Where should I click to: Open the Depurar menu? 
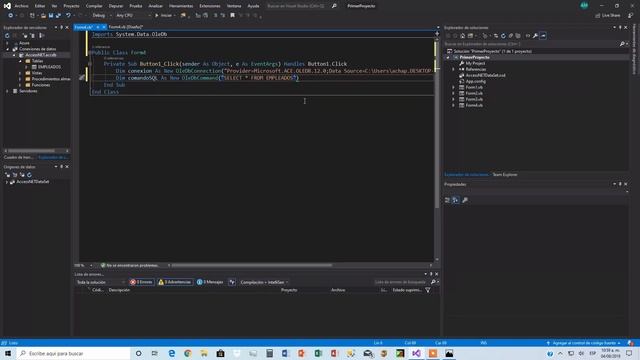click(116, 6)
